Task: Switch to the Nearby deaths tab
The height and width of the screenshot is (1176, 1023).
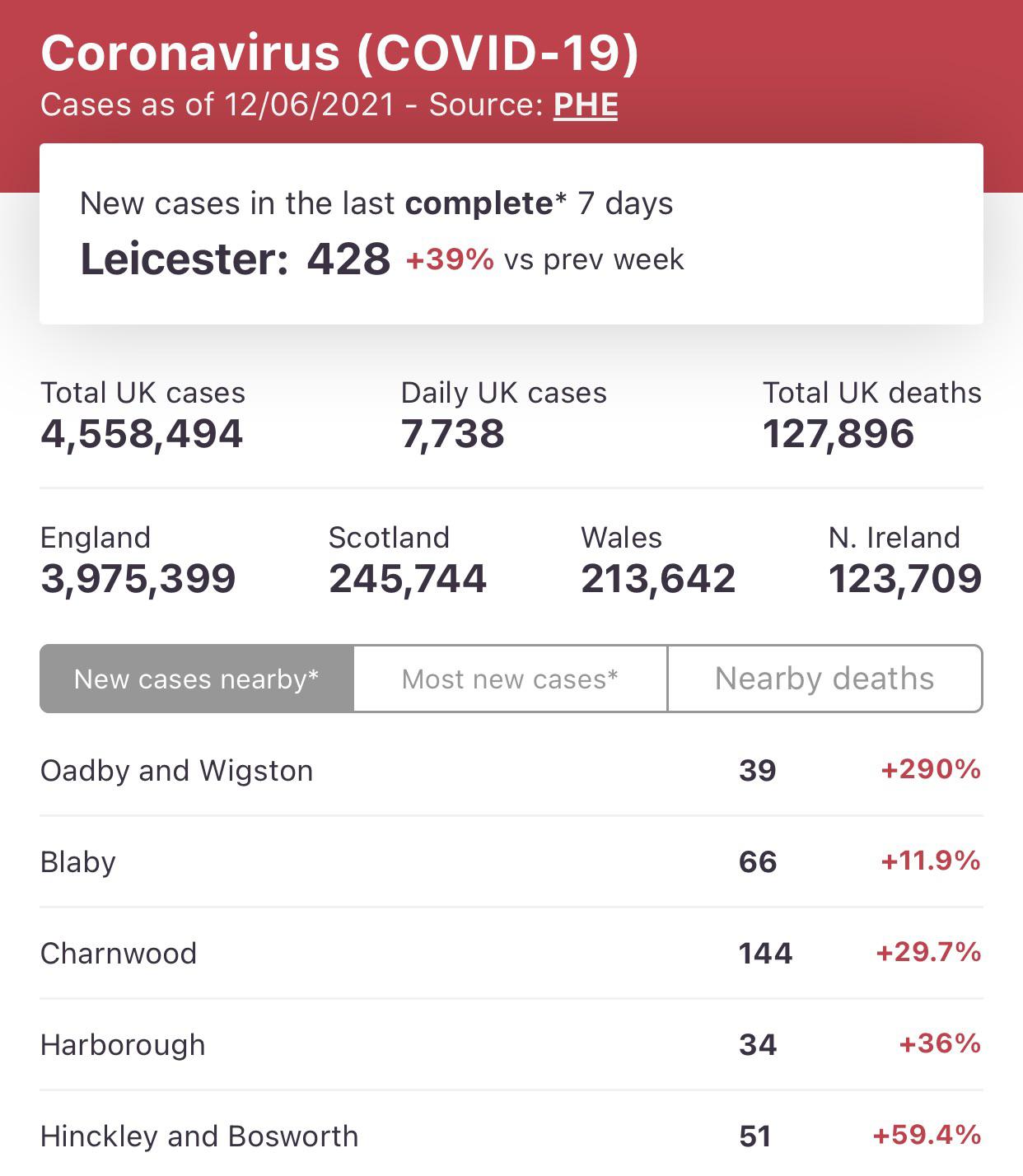Action: point(824,679)
